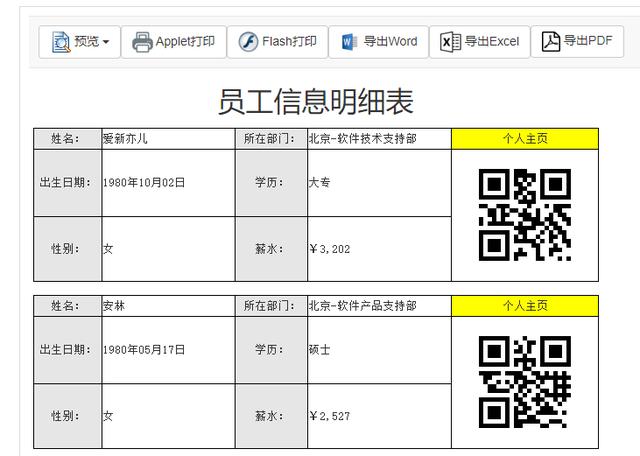Click the preview magnifier page icon
This screenshot has width=640, height=456.
pyautogui.click(x=61, y=42)
